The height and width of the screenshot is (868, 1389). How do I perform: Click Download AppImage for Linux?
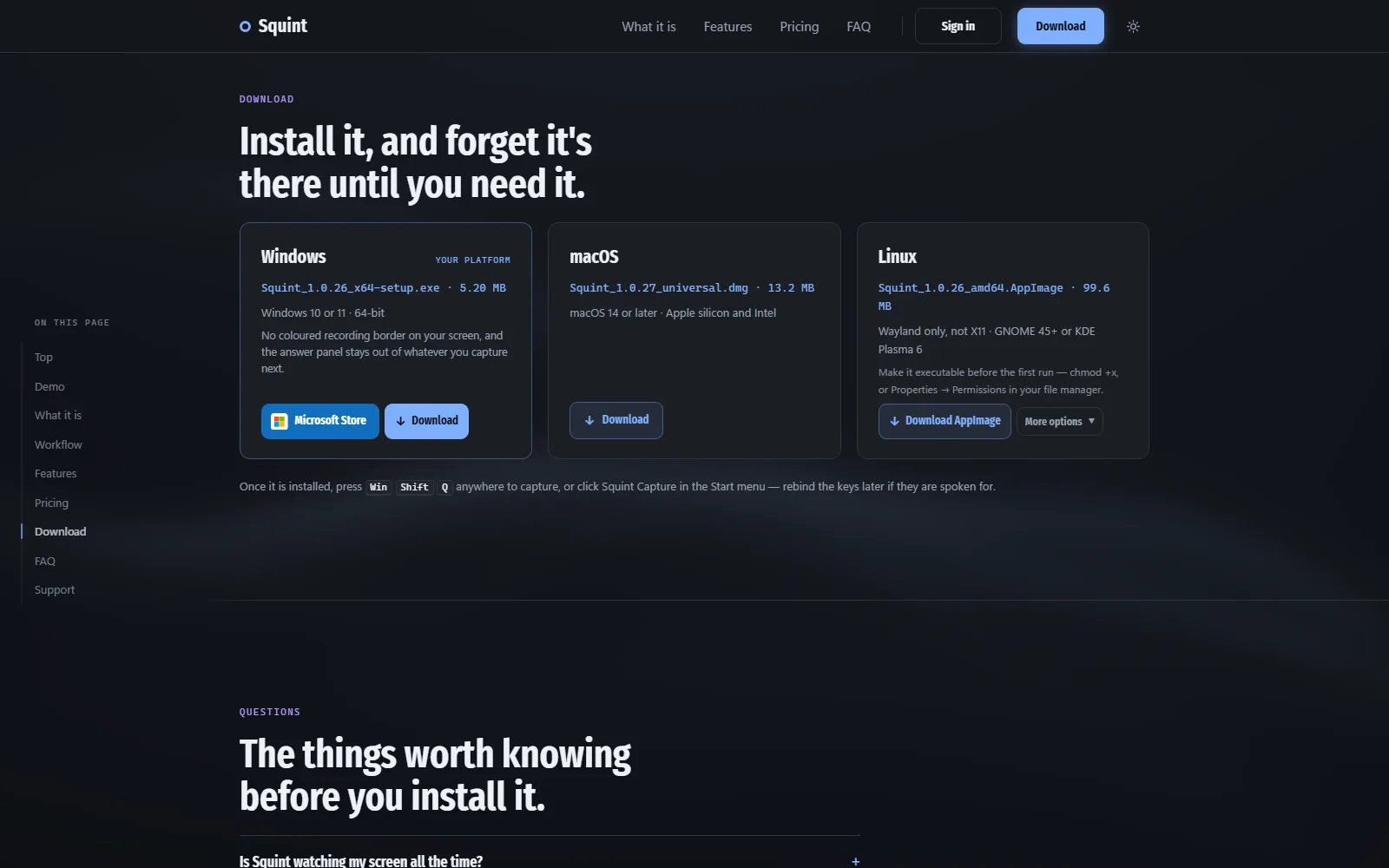coord(945,421)
